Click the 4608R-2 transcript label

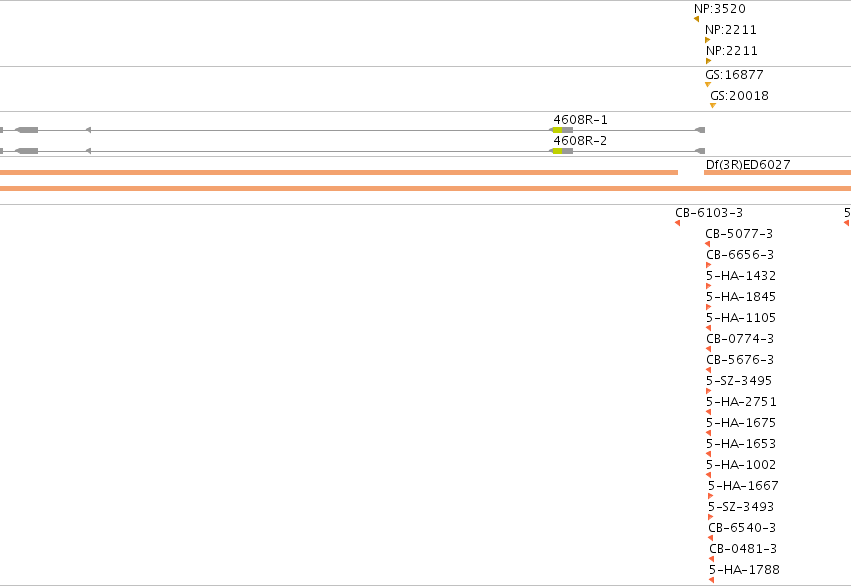click(580, 141)
